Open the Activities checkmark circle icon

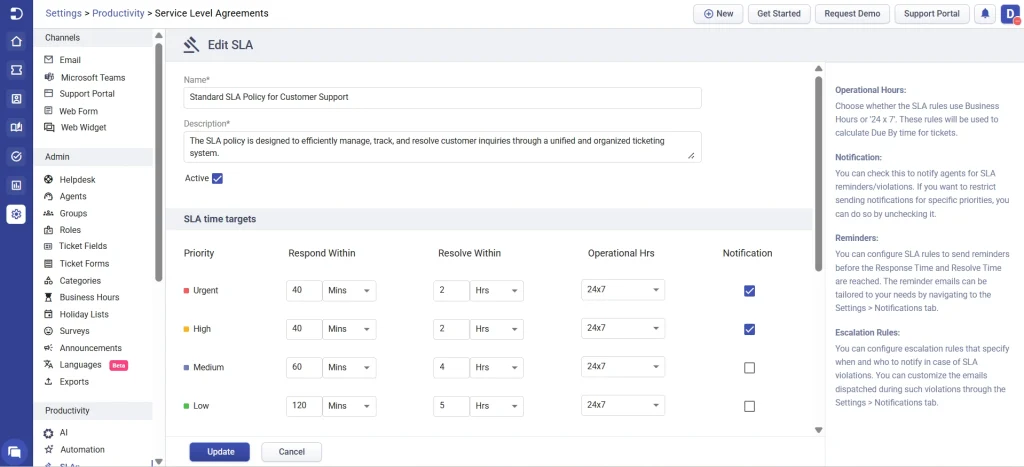16,156
